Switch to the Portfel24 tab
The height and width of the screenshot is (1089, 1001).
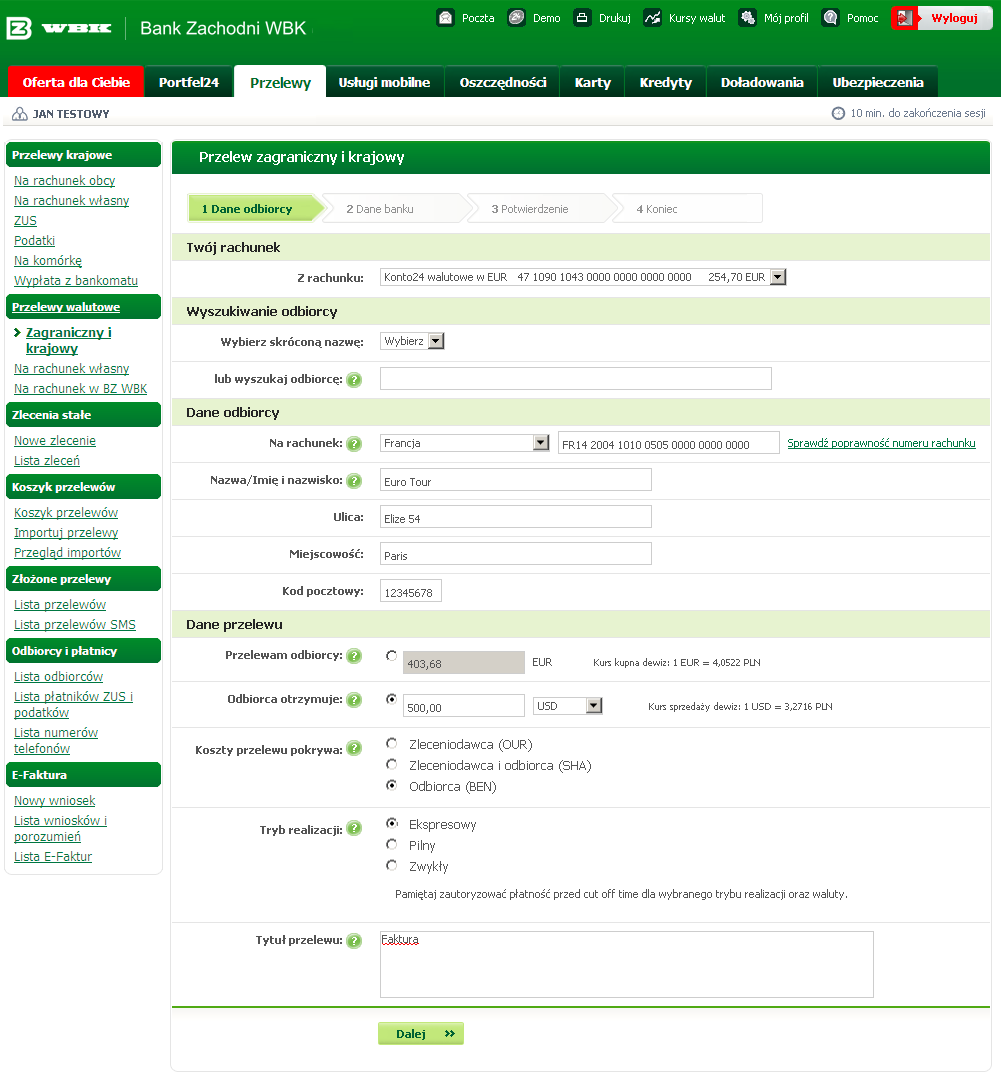(188, 82)
